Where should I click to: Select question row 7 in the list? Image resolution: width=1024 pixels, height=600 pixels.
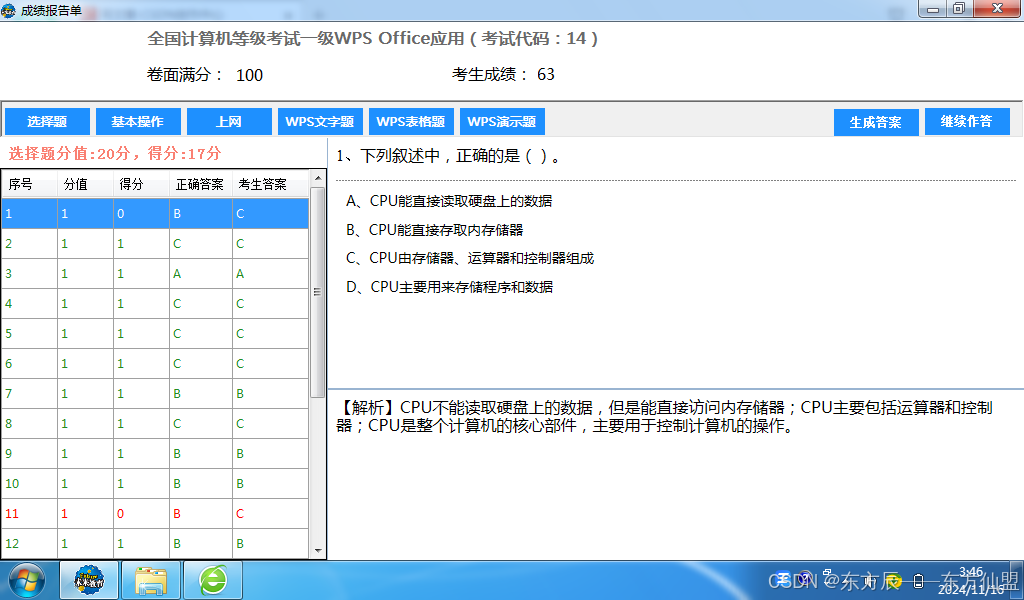(x=155, y=394)
